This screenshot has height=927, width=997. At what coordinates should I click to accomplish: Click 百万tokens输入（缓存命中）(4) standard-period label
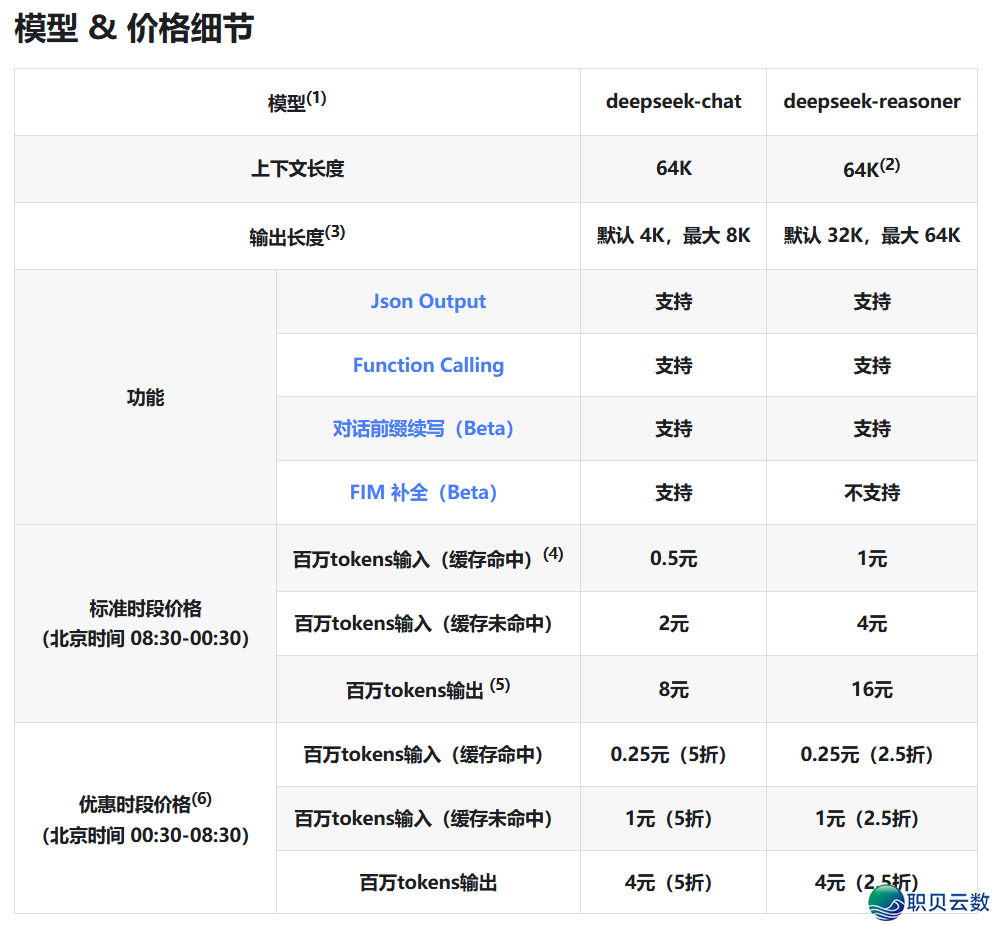coord(428,558)
